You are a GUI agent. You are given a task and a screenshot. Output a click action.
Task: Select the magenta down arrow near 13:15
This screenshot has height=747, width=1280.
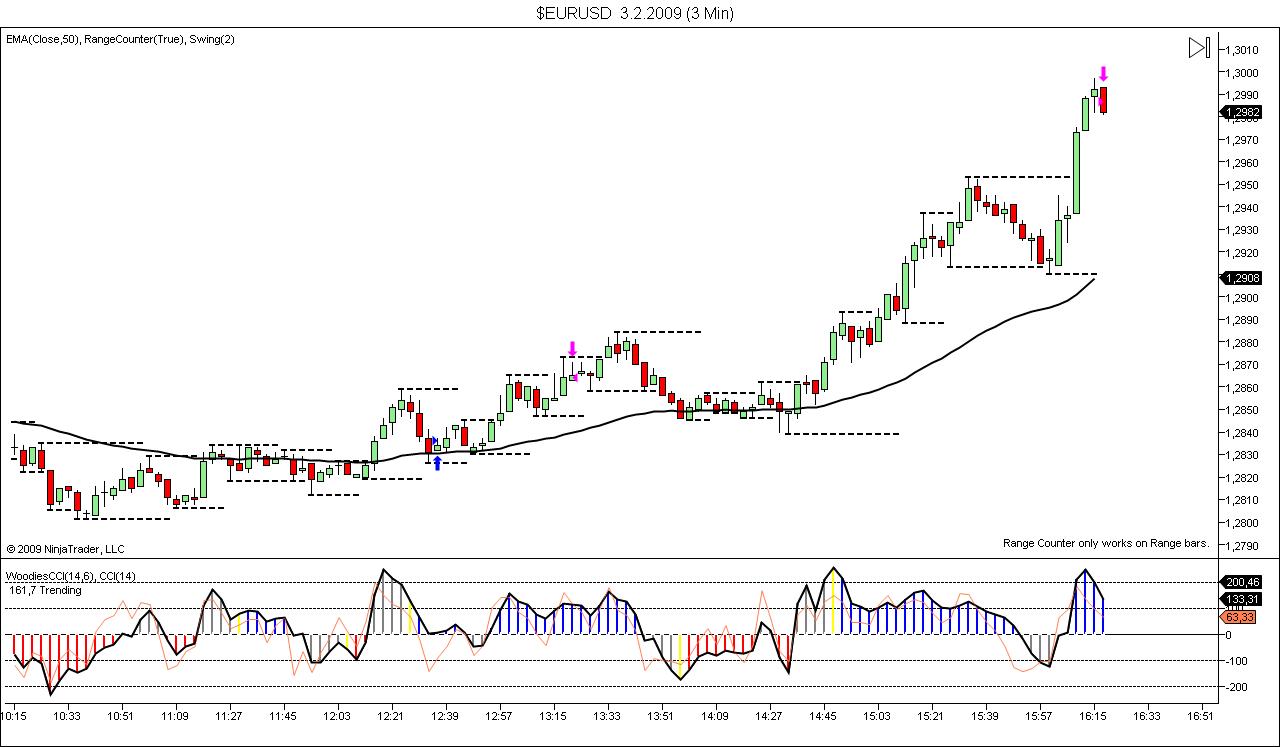[x=572, y=349]
